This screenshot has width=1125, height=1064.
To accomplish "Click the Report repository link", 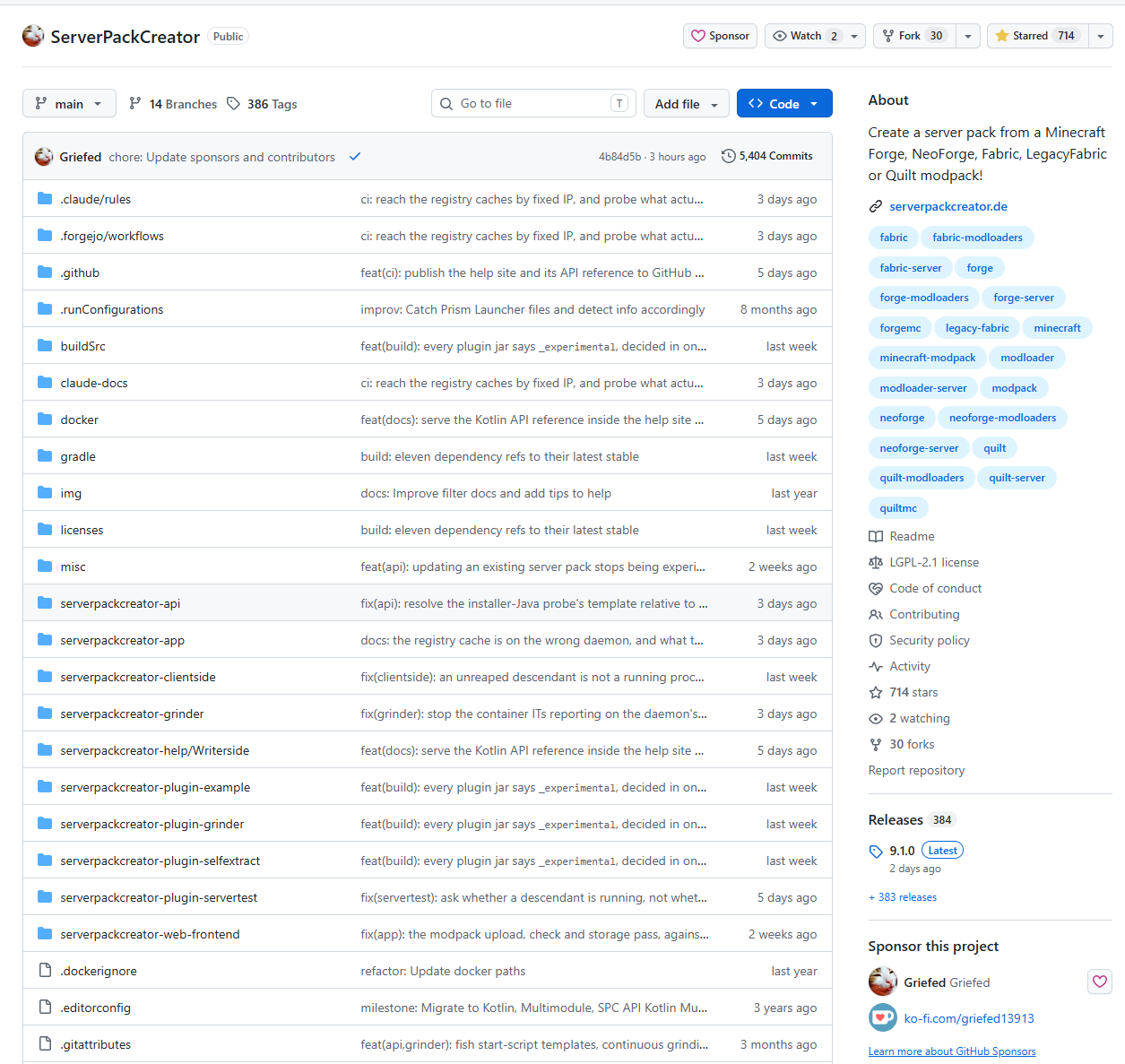I will click(916, 770).
